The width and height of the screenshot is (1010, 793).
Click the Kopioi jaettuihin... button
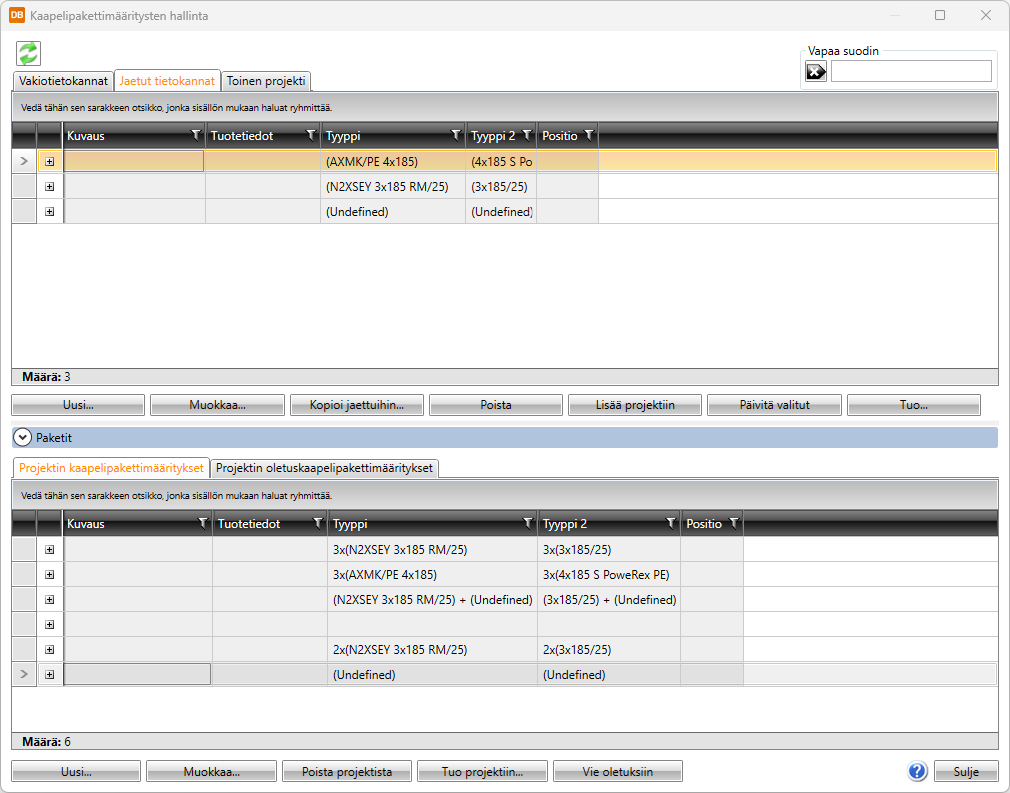pyautogui.click(x=357, y=405)
